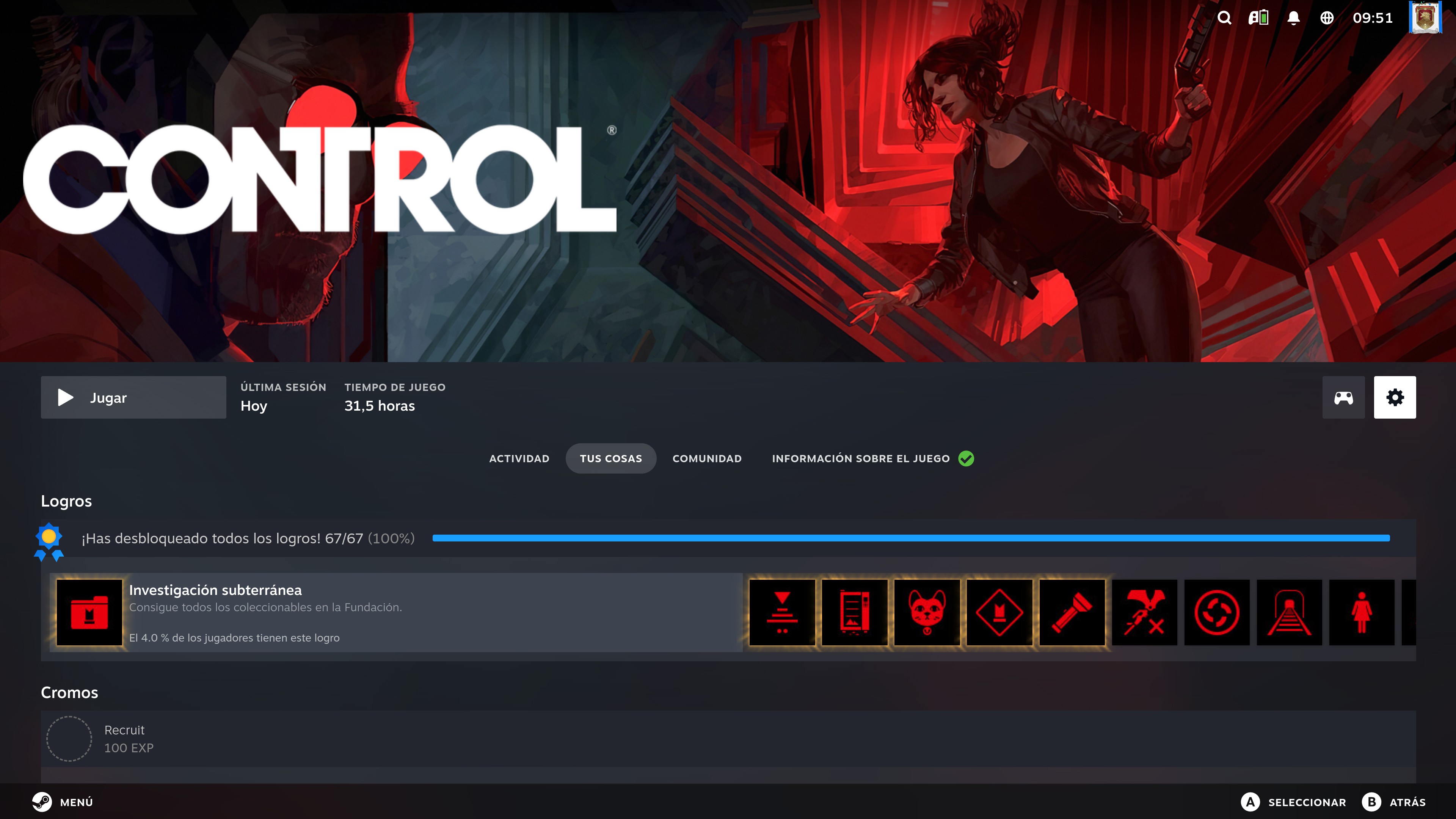
Task: Switch to the Actividad tab
Action: 519,458
